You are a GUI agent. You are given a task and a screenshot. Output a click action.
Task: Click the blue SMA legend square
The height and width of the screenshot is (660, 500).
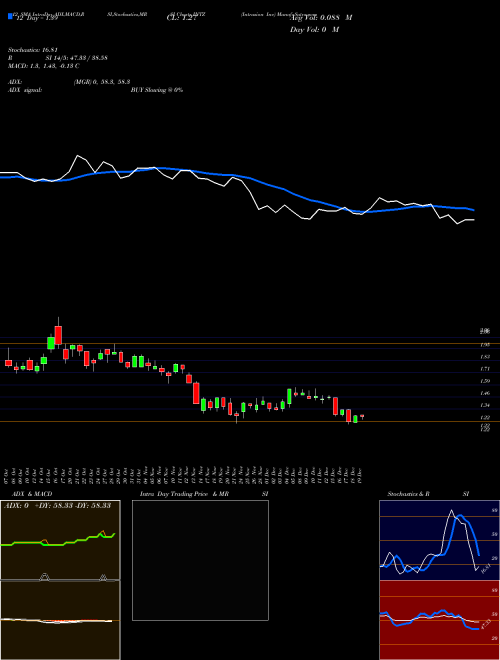(x=10, y=16)
